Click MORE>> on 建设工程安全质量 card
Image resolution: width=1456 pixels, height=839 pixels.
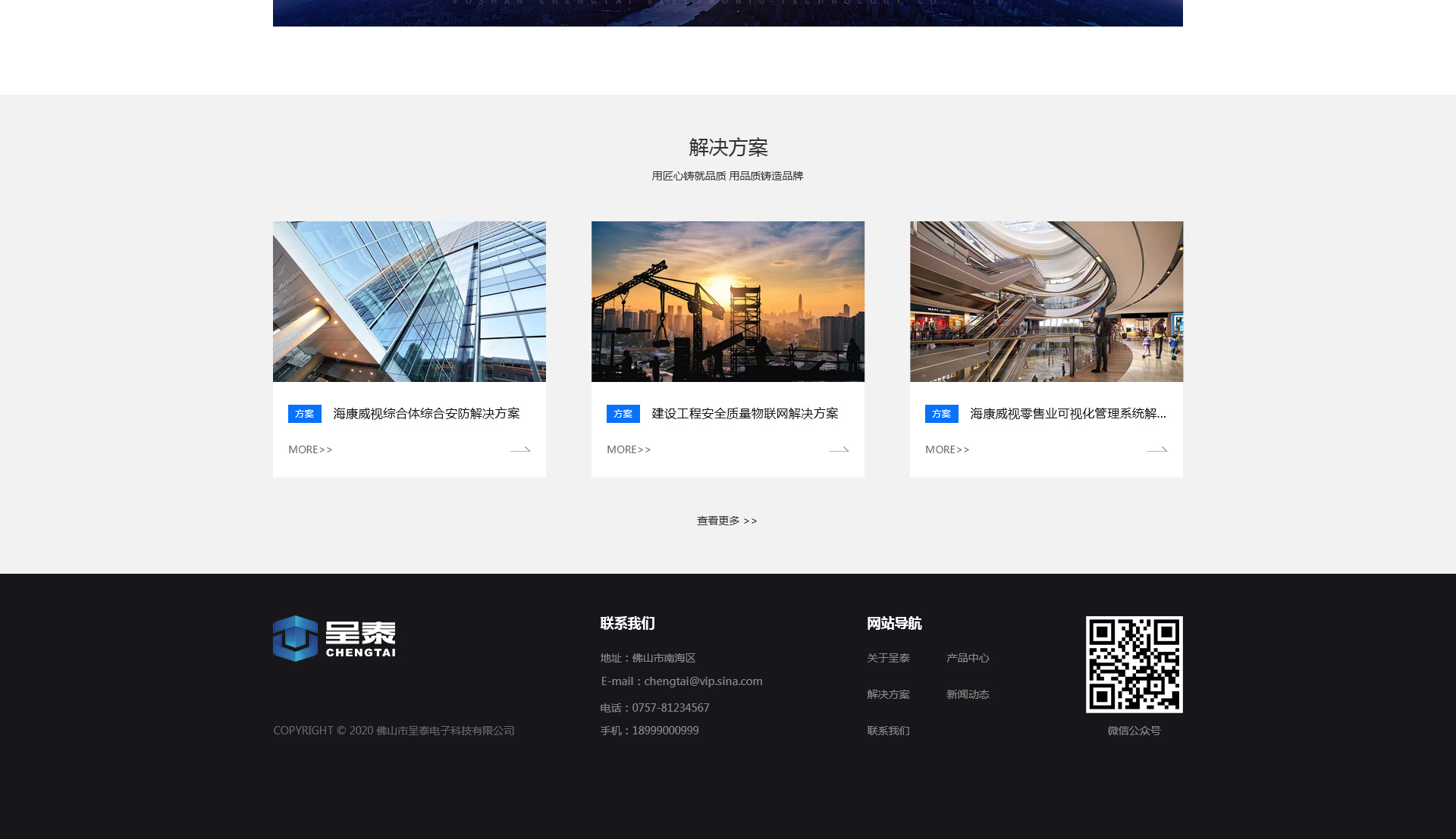tap(629, 450)
